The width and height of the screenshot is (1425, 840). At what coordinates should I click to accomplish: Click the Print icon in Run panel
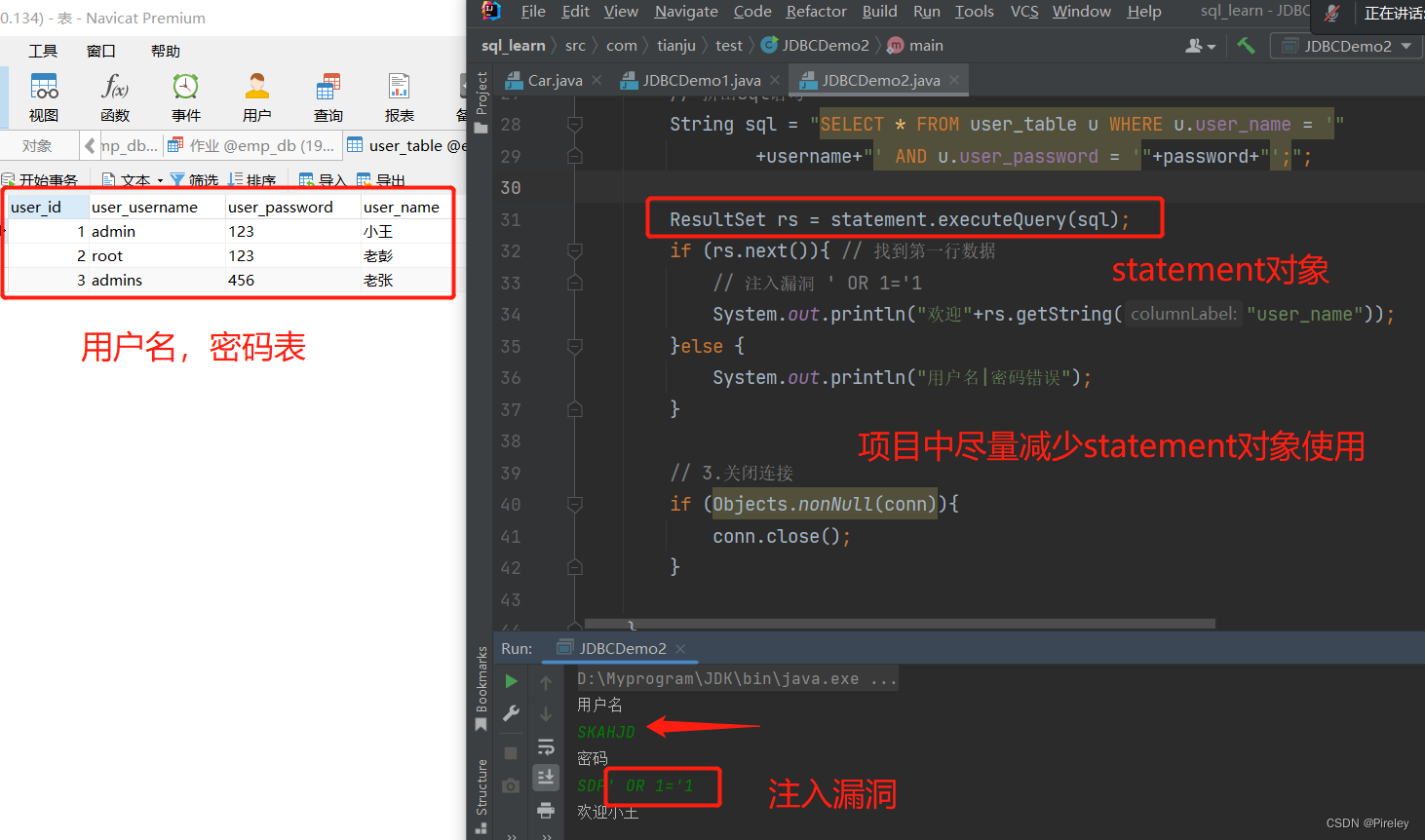coord(546,810)
